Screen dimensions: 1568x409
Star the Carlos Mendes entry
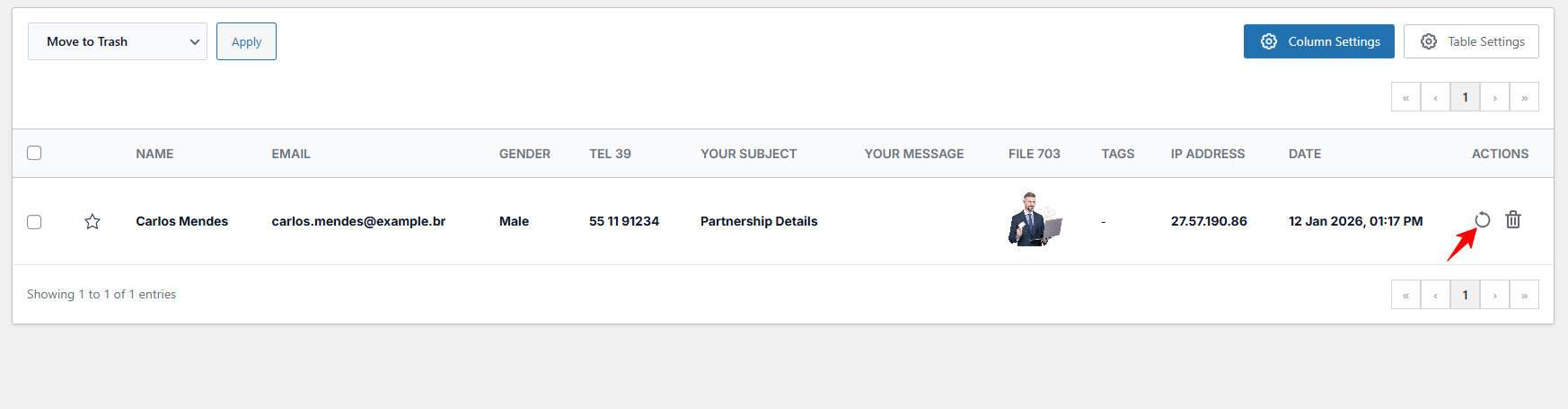coord(92,221)
